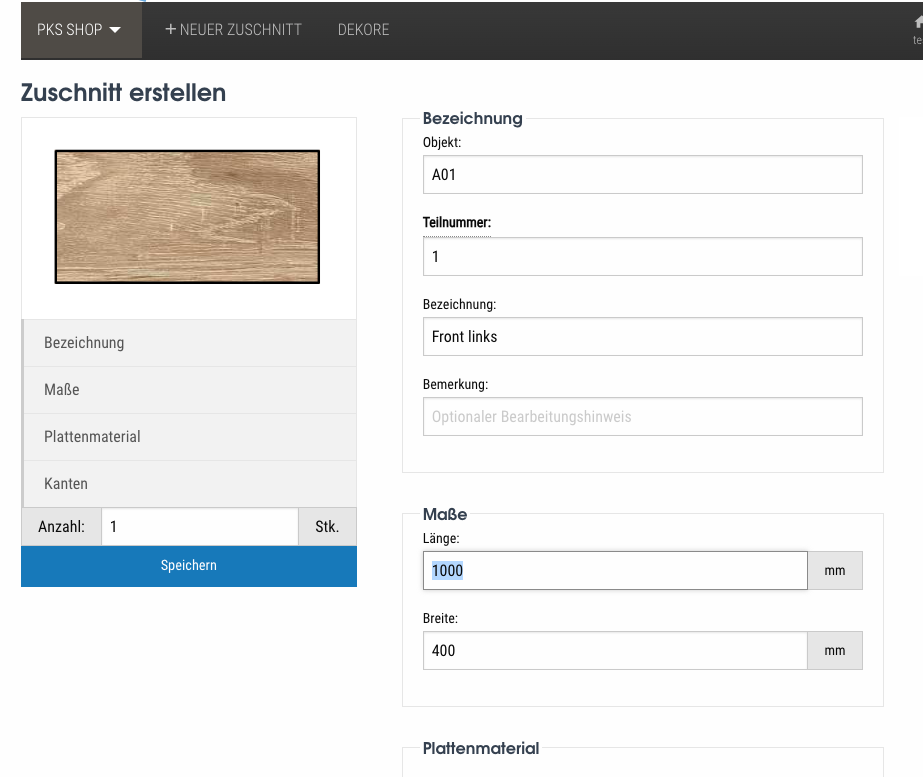Click the mm unit beside Länge
The width and height of the screenshot is (923, 777).
point(835,571)
